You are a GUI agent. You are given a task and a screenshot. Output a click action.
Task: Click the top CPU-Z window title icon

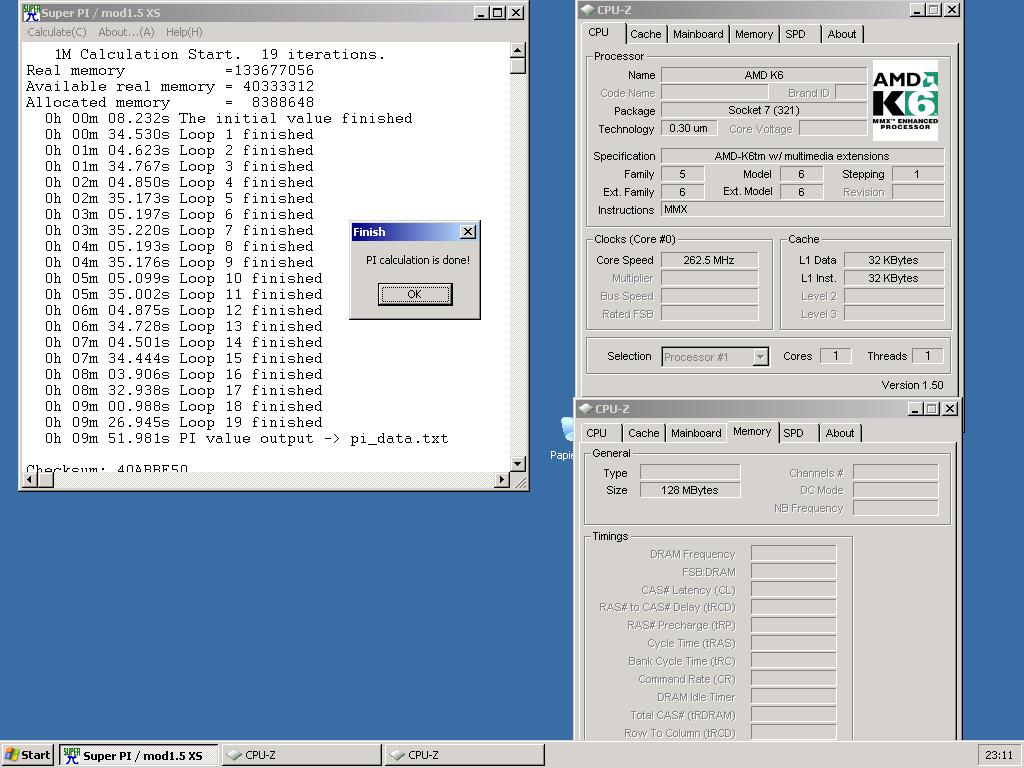(587, 10)
